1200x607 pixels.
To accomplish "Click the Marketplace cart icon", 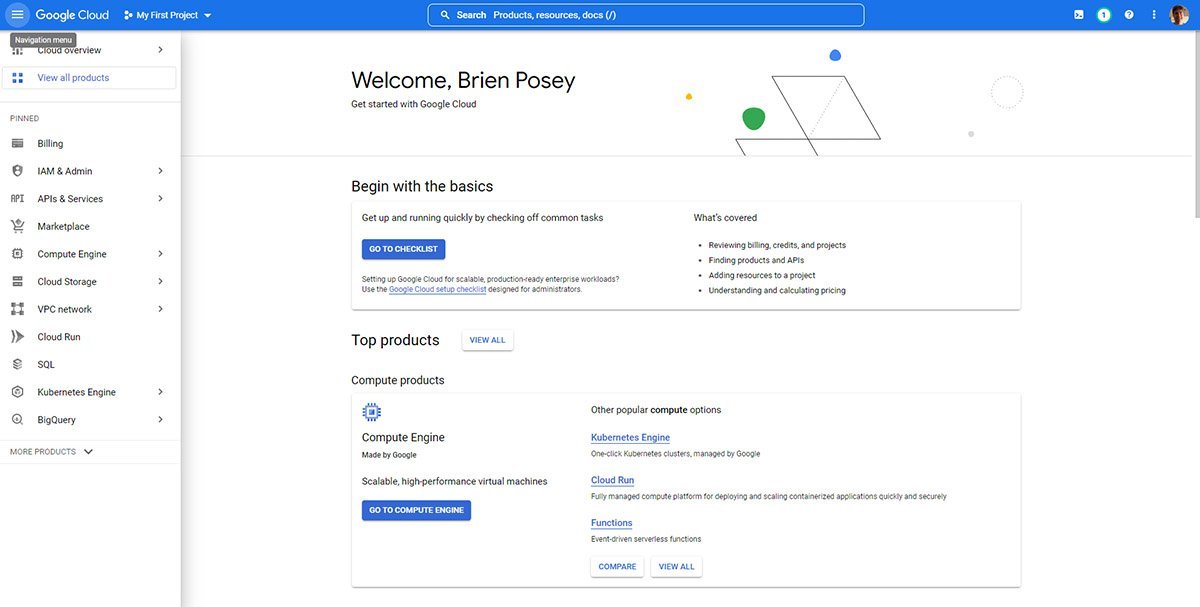I will 17,226.
